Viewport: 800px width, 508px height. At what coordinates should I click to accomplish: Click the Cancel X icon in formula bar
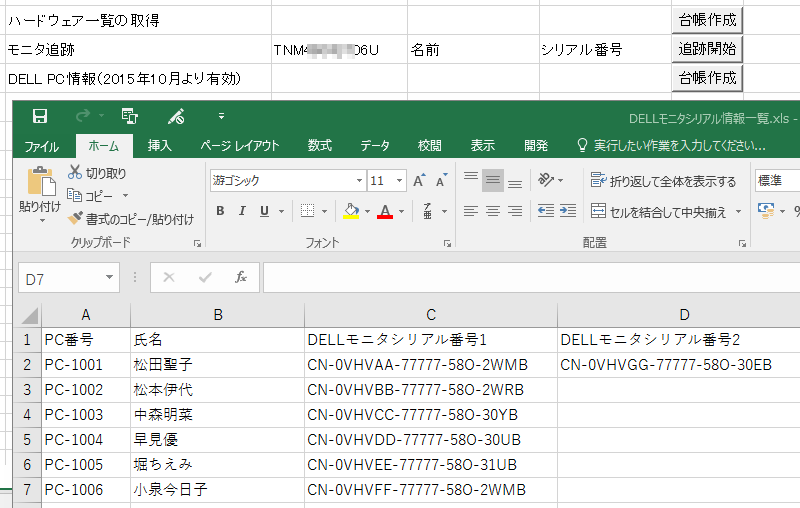click(x=169, y=277)
